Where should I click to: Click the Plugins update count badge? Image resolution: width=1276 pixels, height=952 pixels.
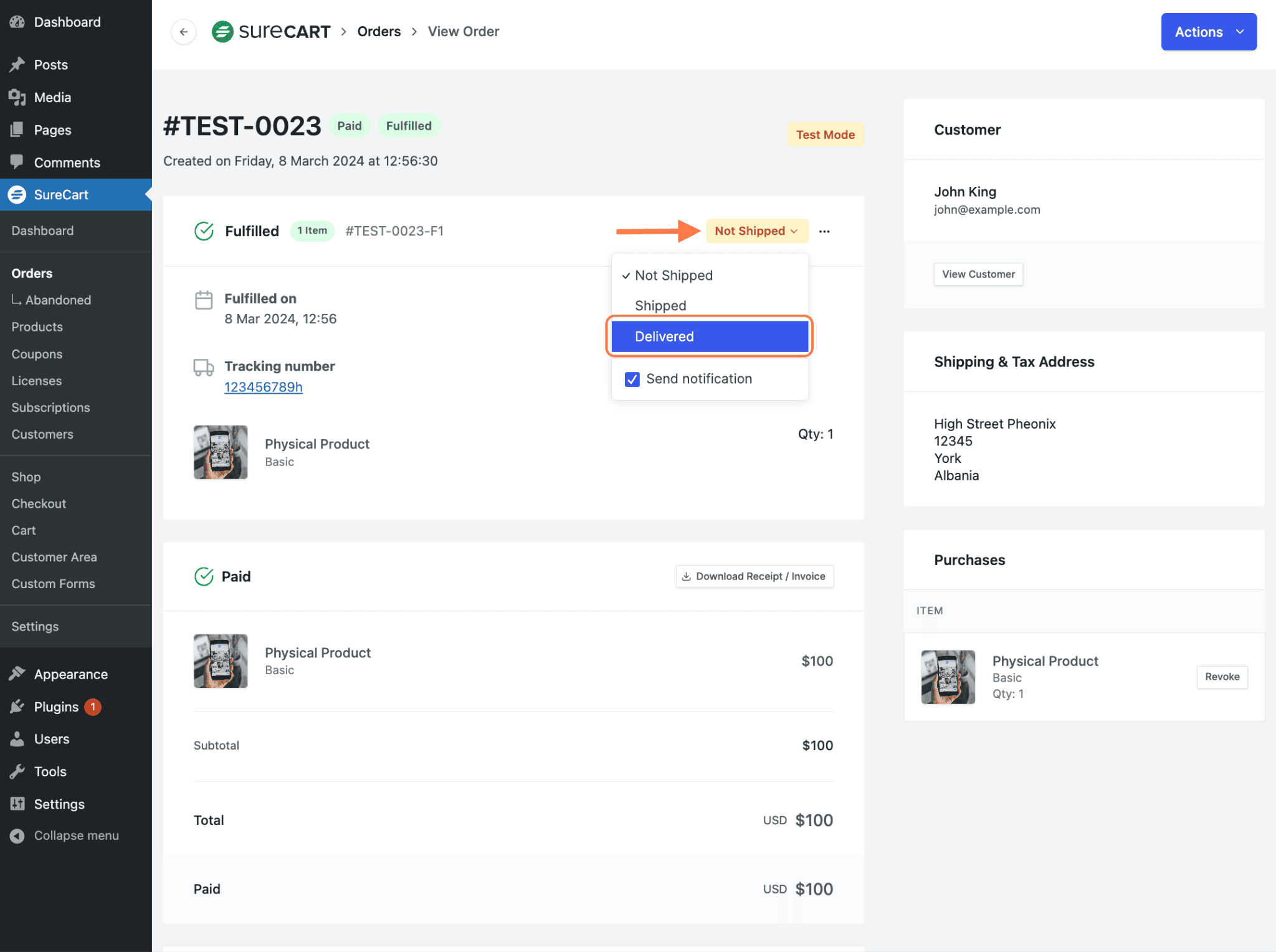(x=92, y=707)
